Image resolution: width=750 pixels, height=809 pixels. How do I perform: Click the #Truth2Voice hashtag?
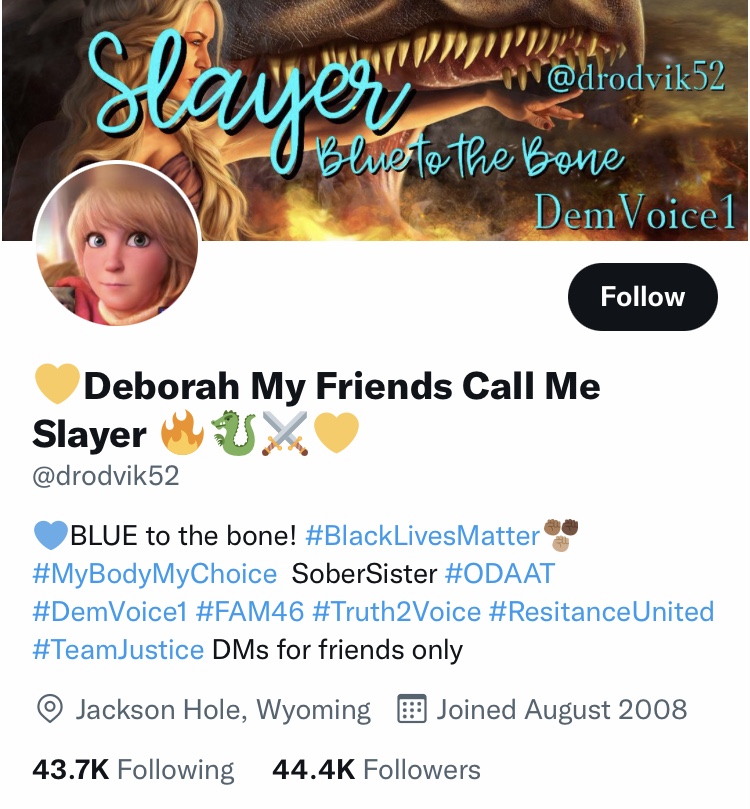point(396,612)
